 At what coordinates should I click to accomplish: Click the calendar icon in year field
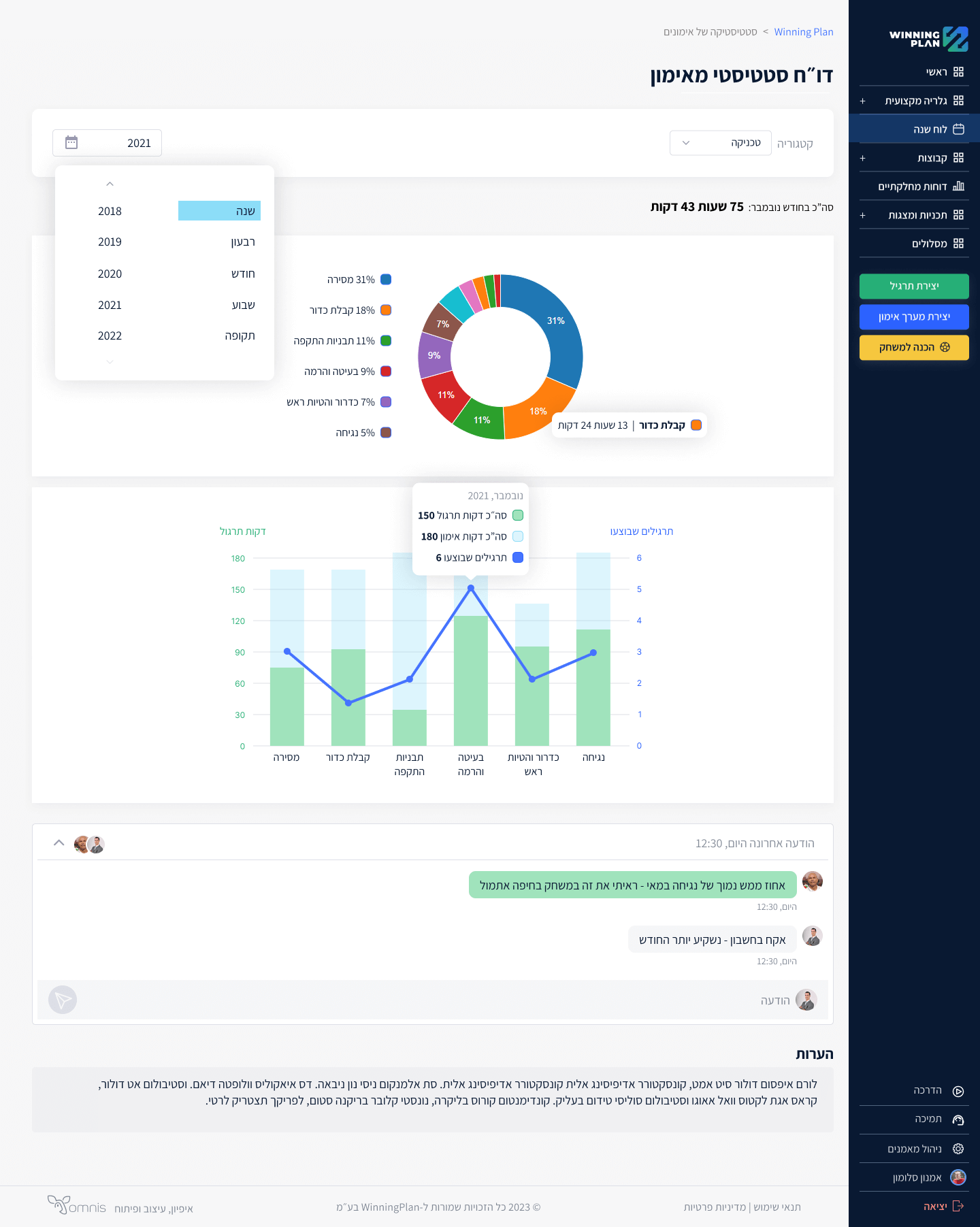[71, 143]
